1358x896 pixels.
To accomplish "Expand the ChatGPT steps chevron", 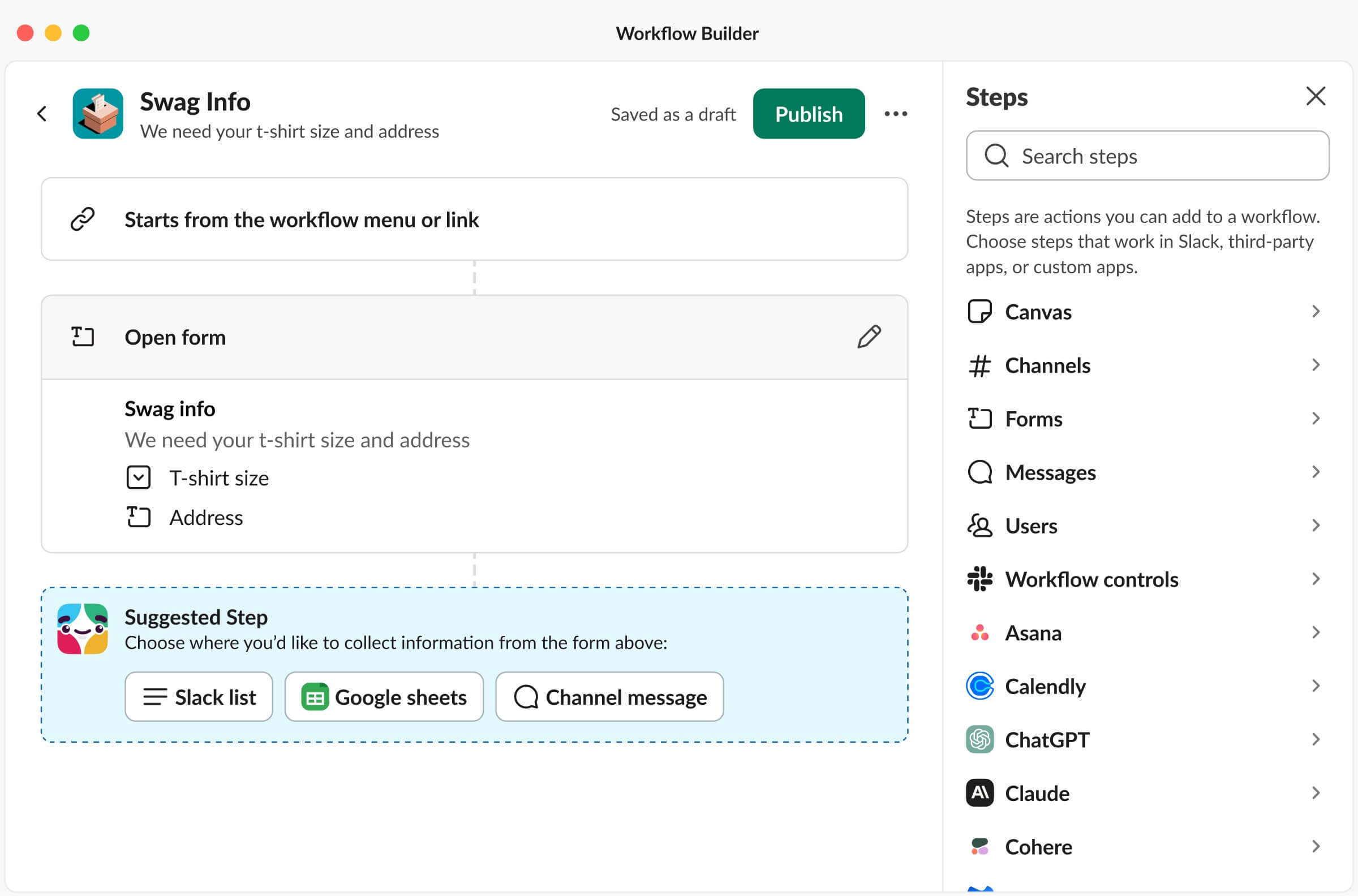I will [x=1316, y=739].
